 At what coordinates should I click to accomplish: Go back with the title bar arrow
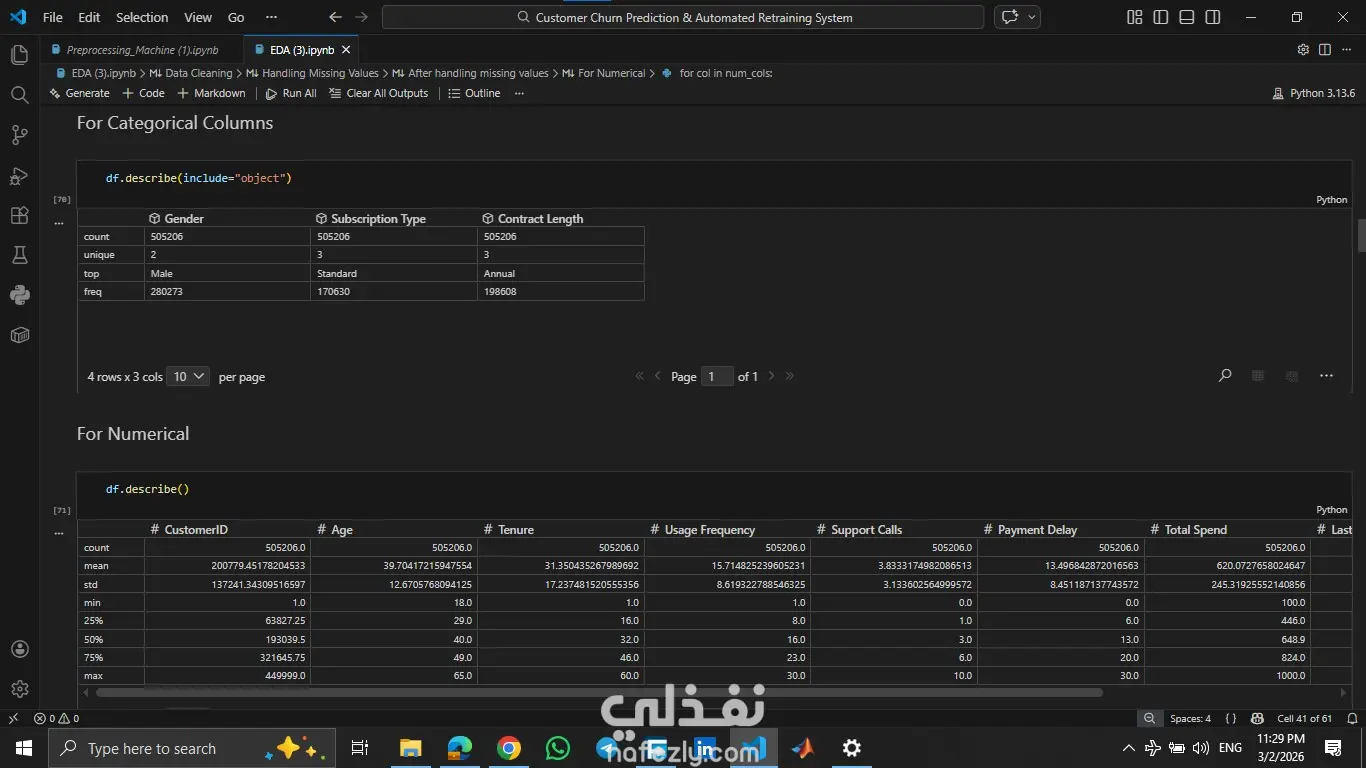[x=335, y=17]
